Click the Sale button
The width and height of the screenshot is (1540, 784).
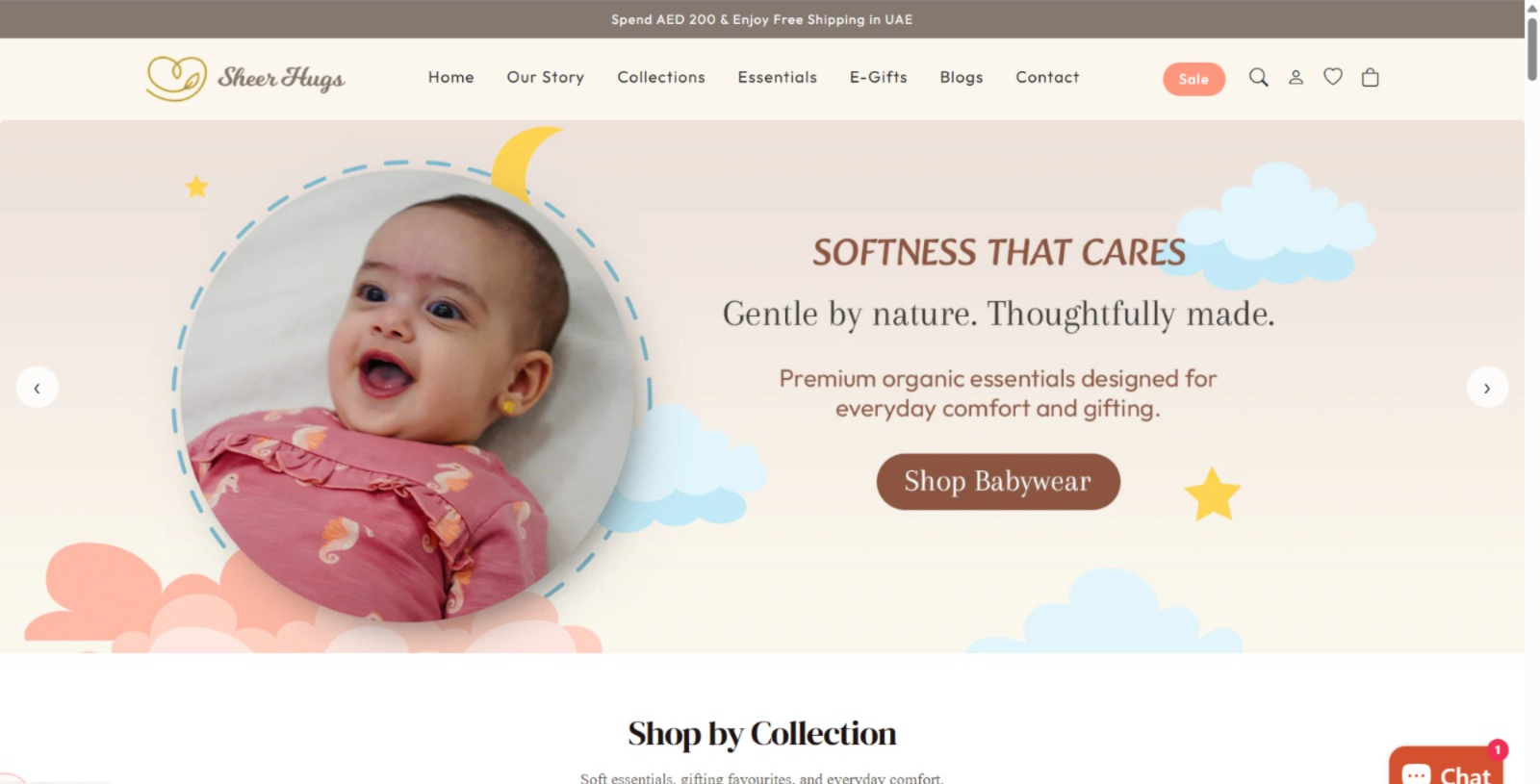[1193, 79]
